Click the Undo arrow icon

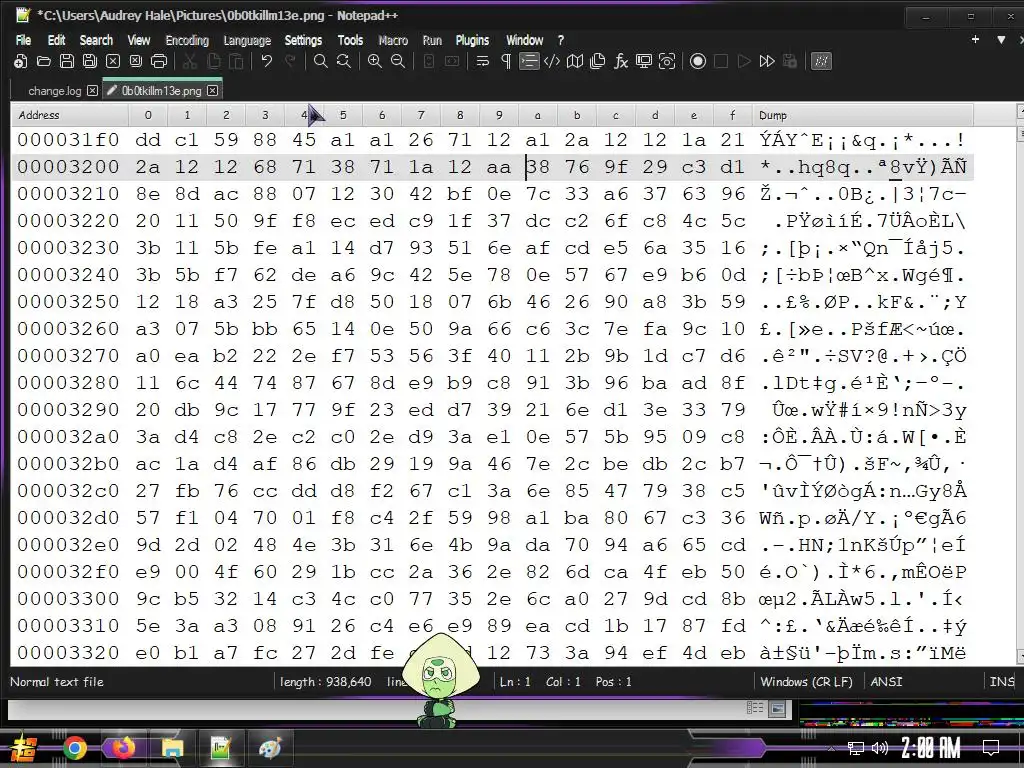266,61
